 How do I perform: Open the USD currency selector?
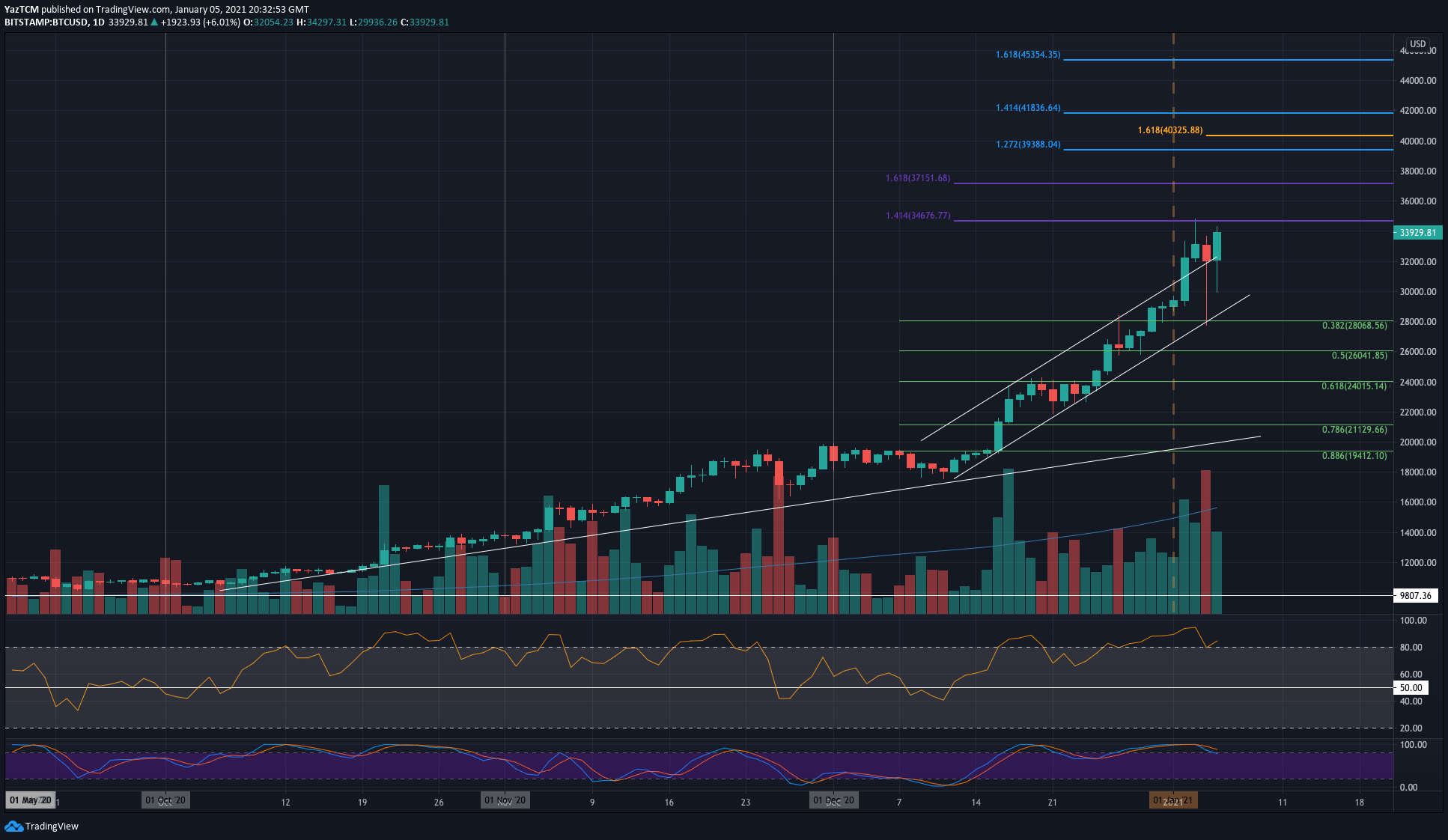coord(1418,44)
